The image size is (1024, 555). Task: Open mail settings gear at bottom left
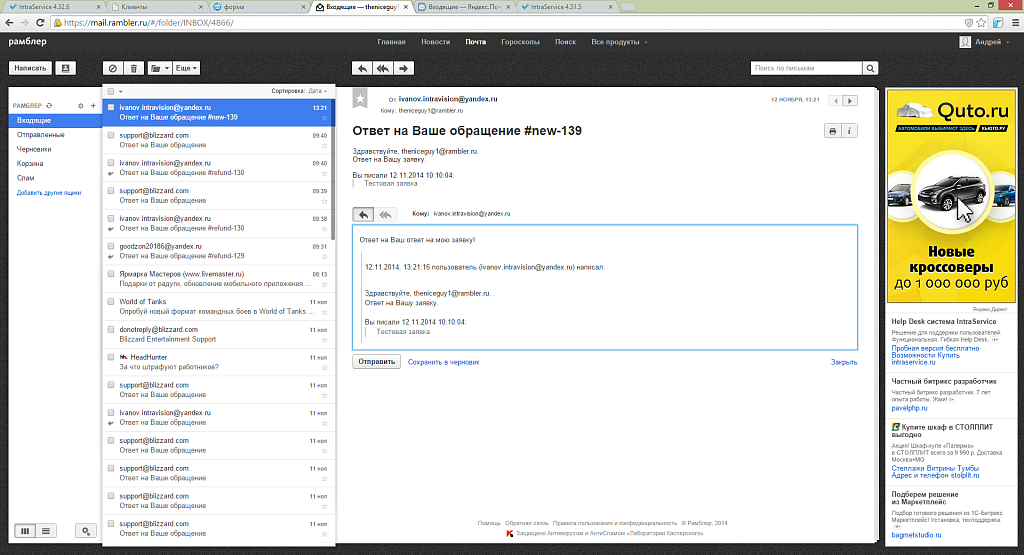click(x=87, y=530)
